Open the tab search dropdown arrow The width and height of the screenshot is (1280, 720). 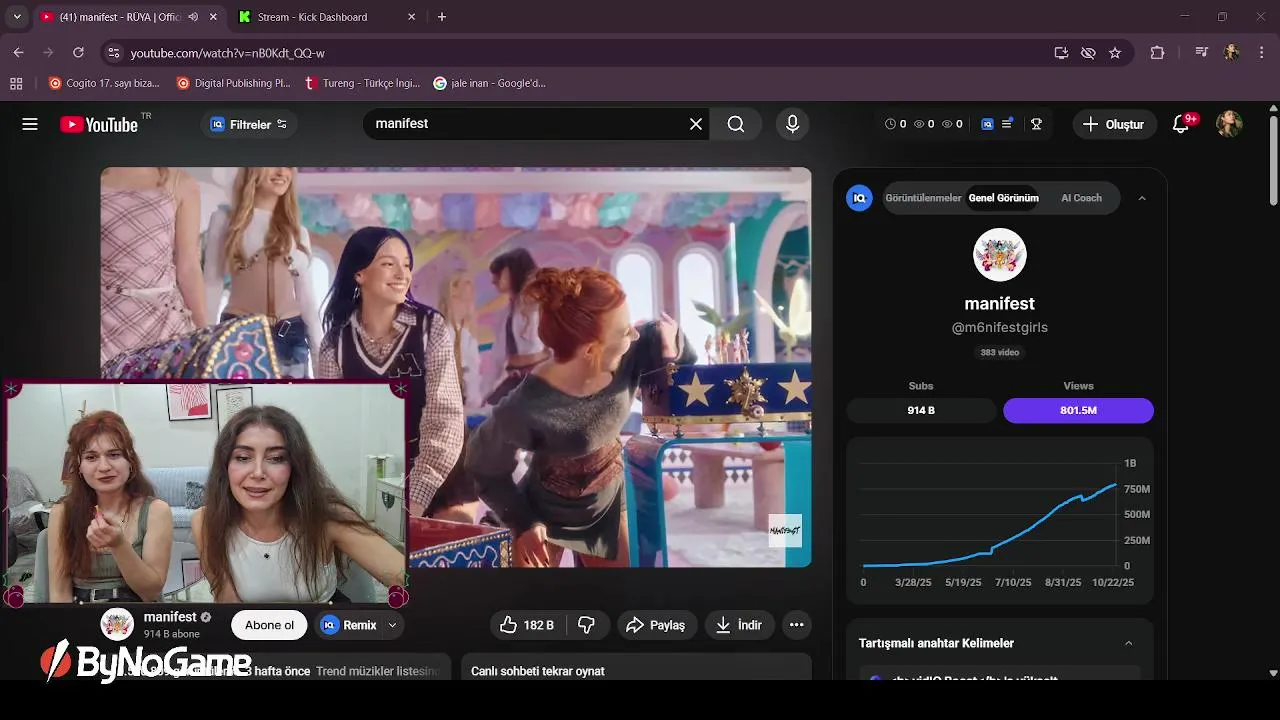pyautogui.click(x=17, y=17)
